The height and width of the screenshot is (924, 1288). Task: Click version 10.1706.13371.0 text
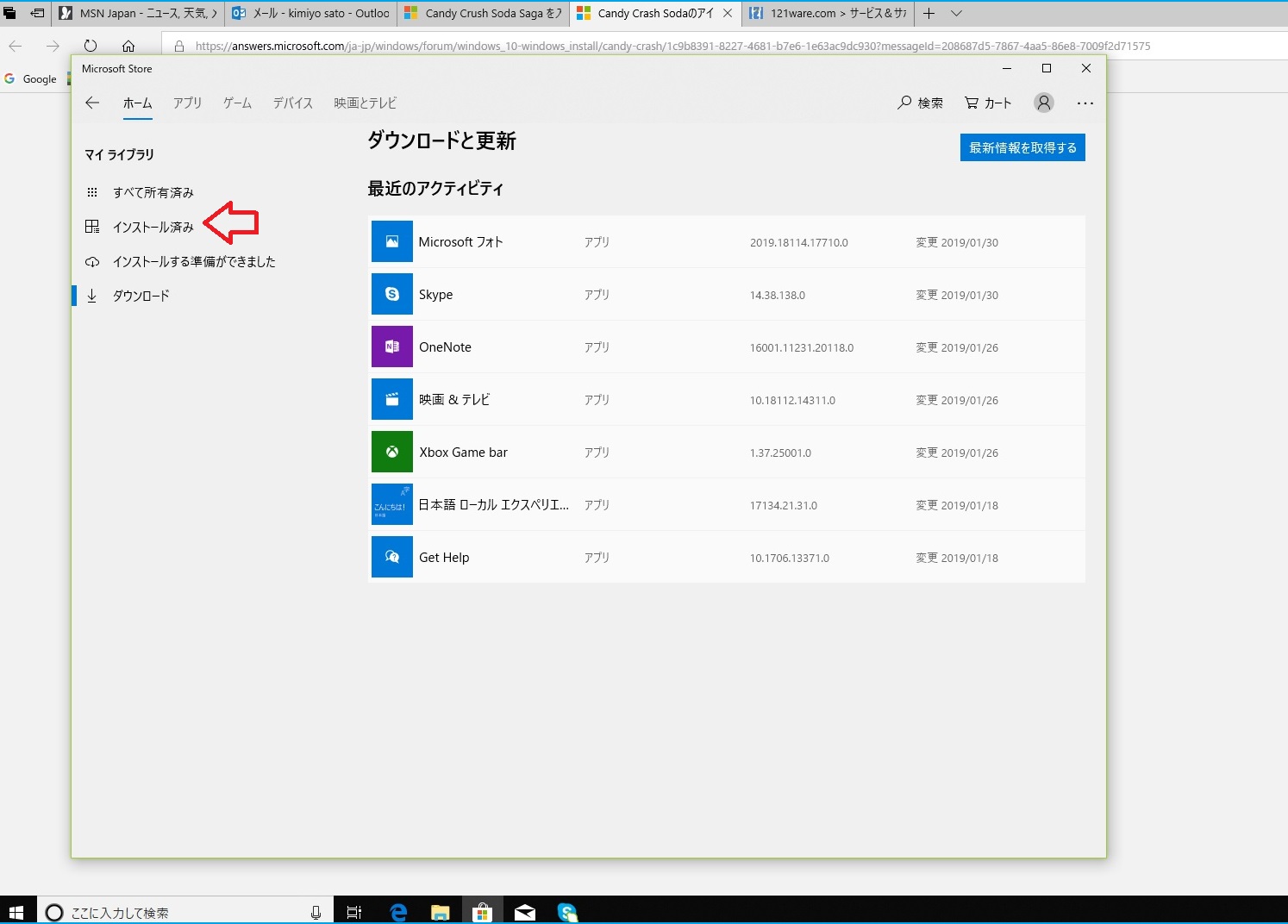[790, 559]
